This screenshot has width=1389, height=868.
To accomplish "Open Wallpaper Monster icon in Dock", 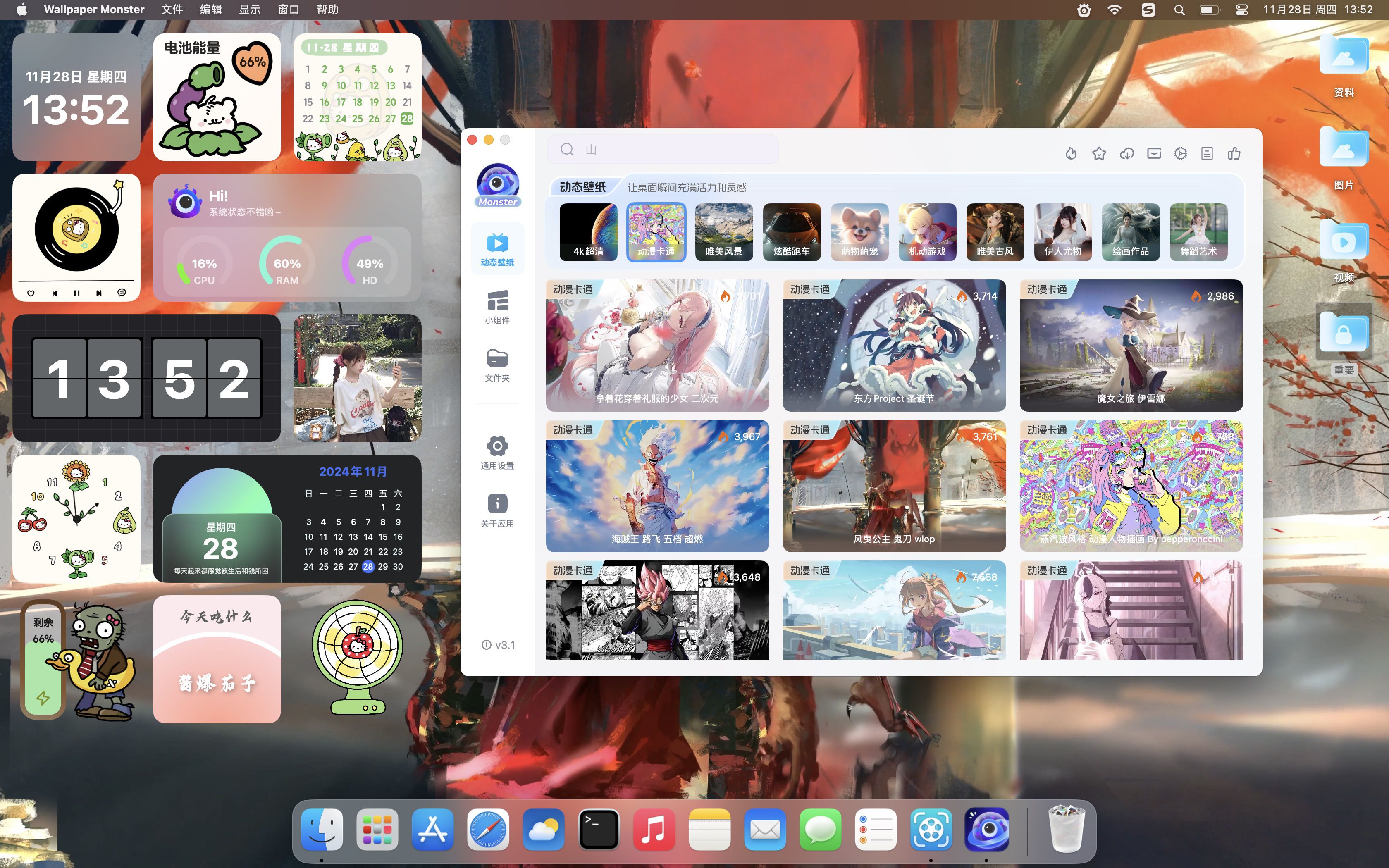I will (x=987, y=829).
